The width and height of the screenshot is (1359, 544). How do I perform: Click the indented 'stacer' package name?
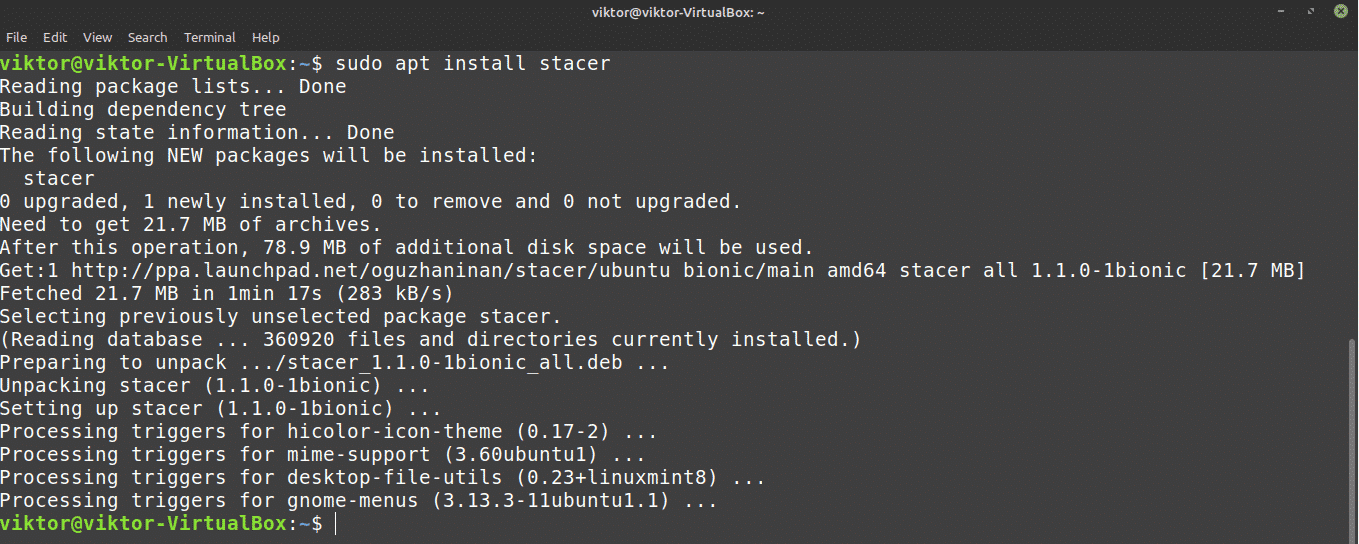pyautogui.click(x=59, y=179)
